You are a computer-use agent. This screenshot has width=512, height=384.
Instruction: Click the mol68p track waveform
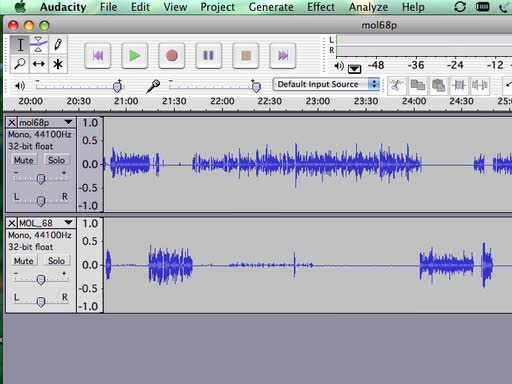click(308, 164)
